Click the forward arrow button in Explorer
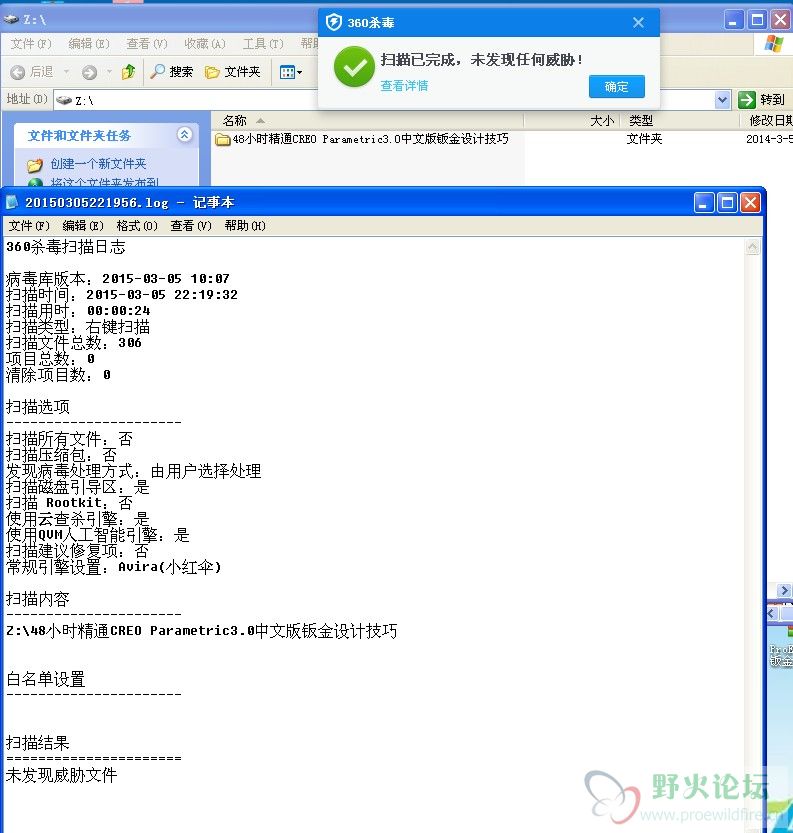The width and height of the screenshot is (793, 833). (89, 72)
